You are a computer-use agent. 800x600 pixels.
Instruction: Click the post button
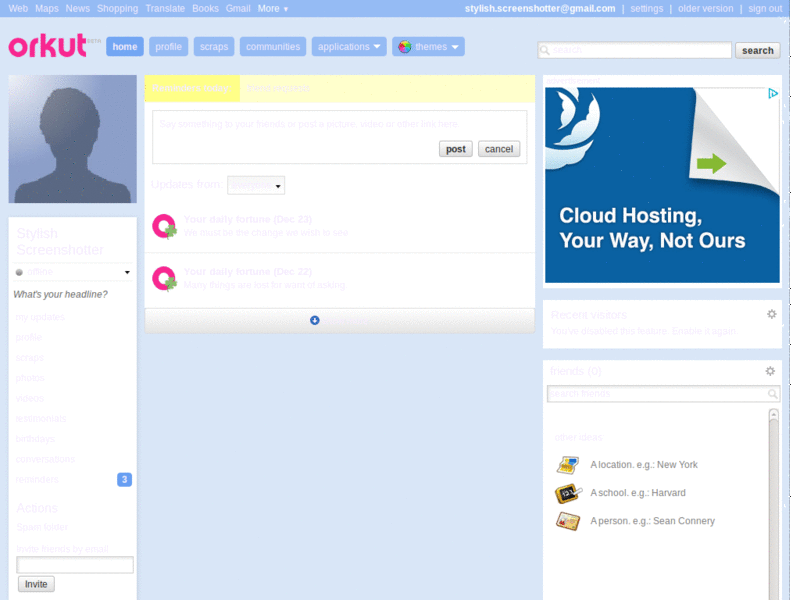(x=456, y=149)
